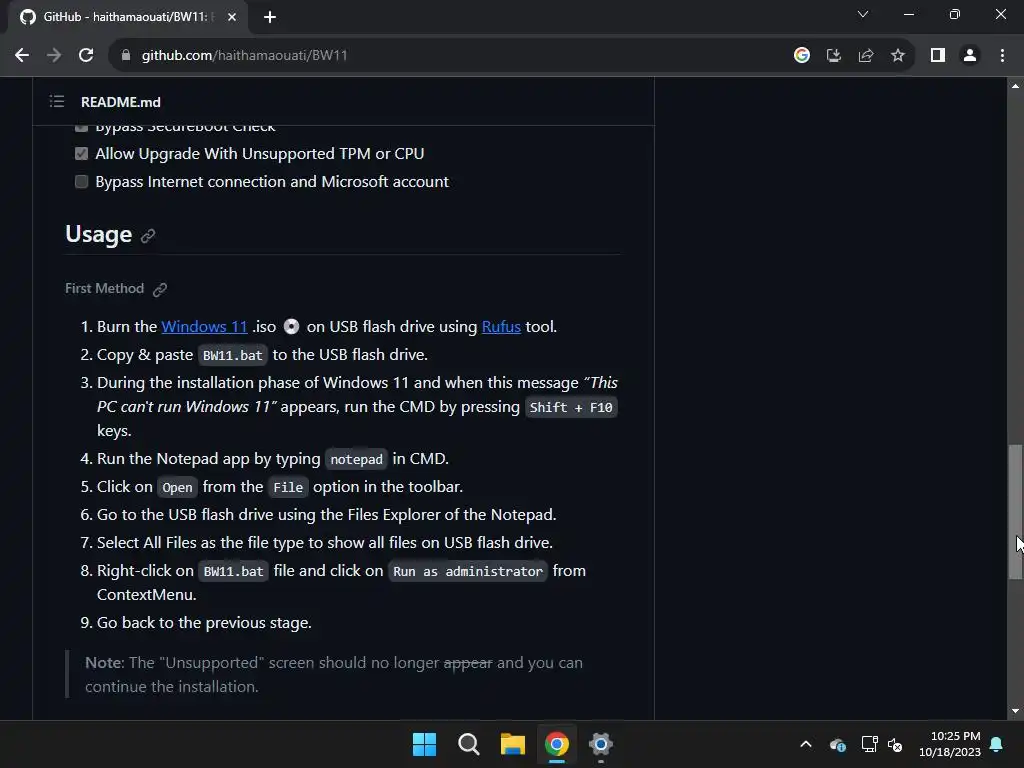Click the share page icon

click(866, 56)
